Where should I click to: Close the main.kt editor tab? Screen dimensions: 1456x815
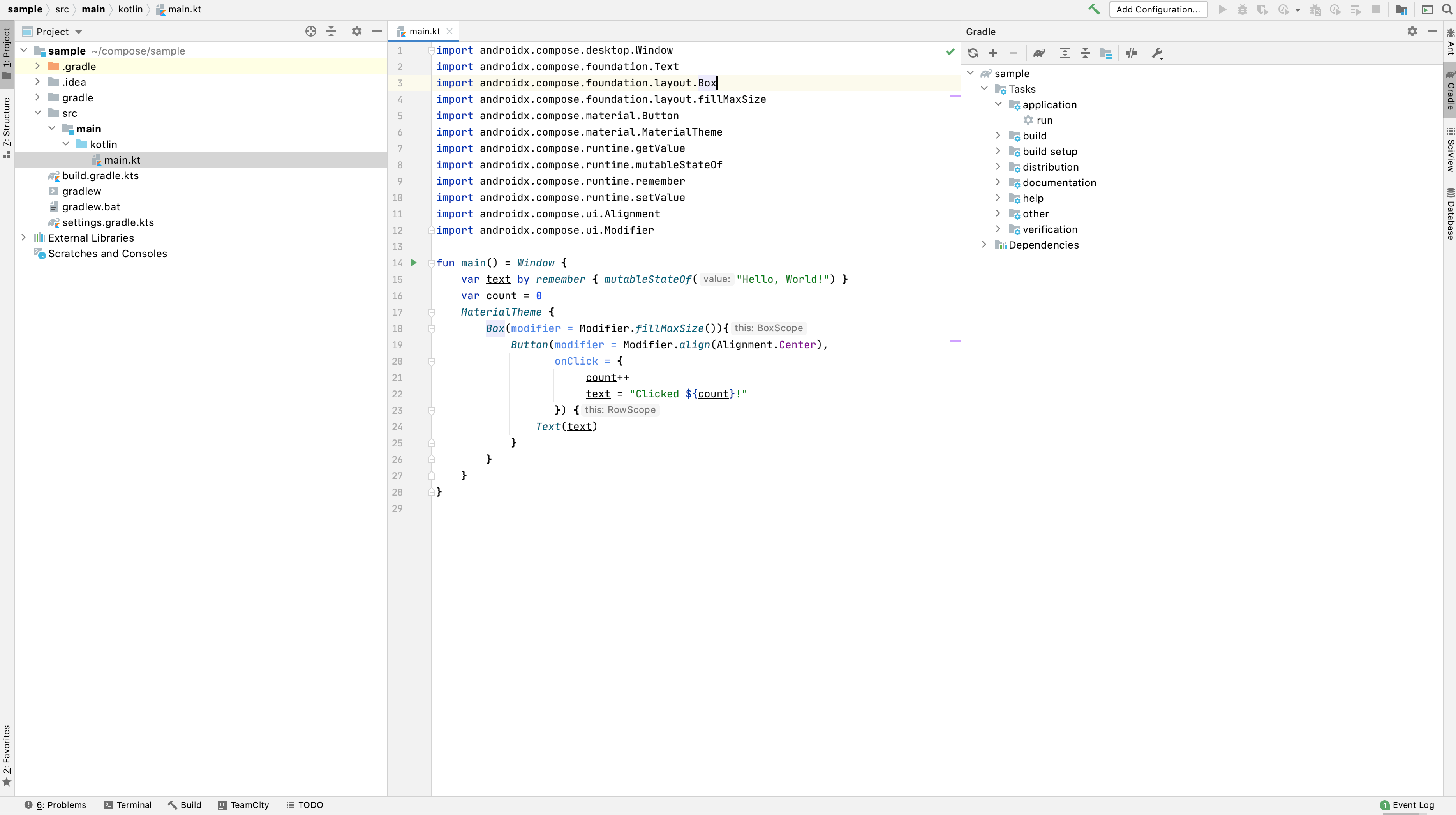pyautogui.click(x=449, y=32)
